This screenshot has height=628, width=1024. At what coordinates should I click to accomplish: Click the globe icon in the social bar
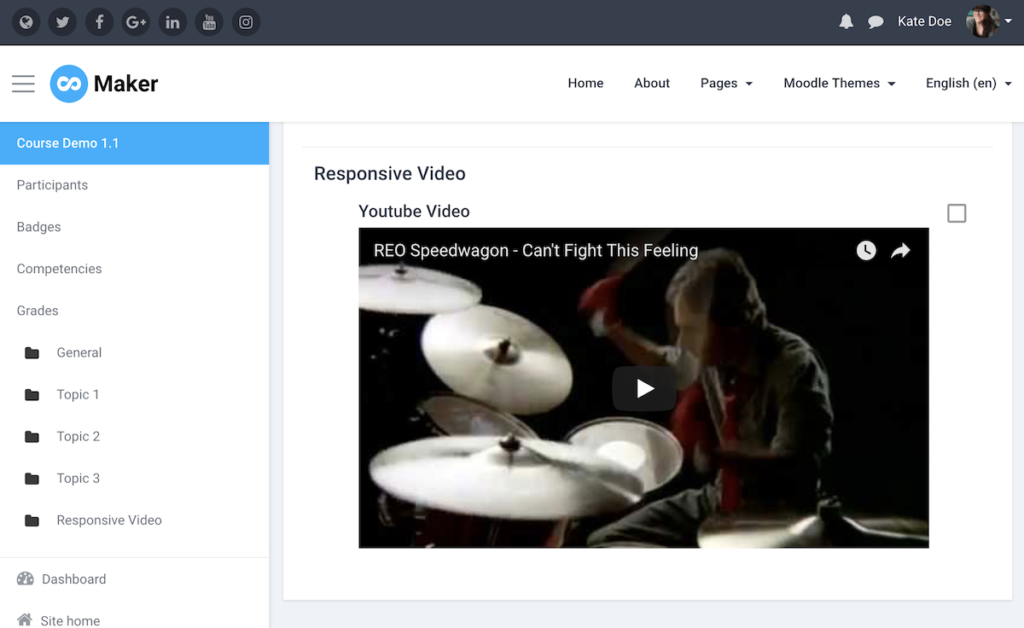25,21
